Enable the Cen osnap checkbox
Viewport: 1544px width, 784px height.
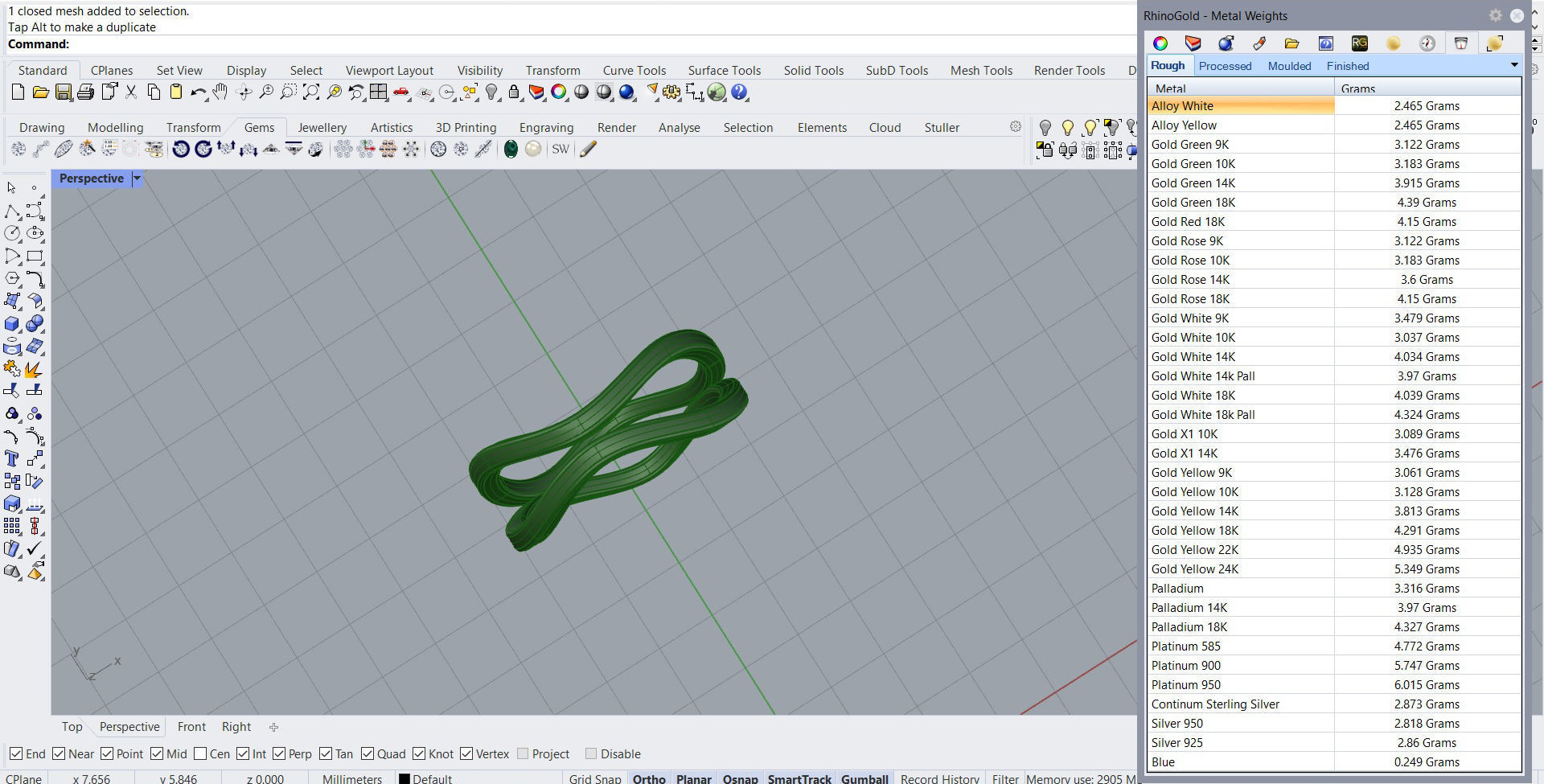tap(200, 753)
